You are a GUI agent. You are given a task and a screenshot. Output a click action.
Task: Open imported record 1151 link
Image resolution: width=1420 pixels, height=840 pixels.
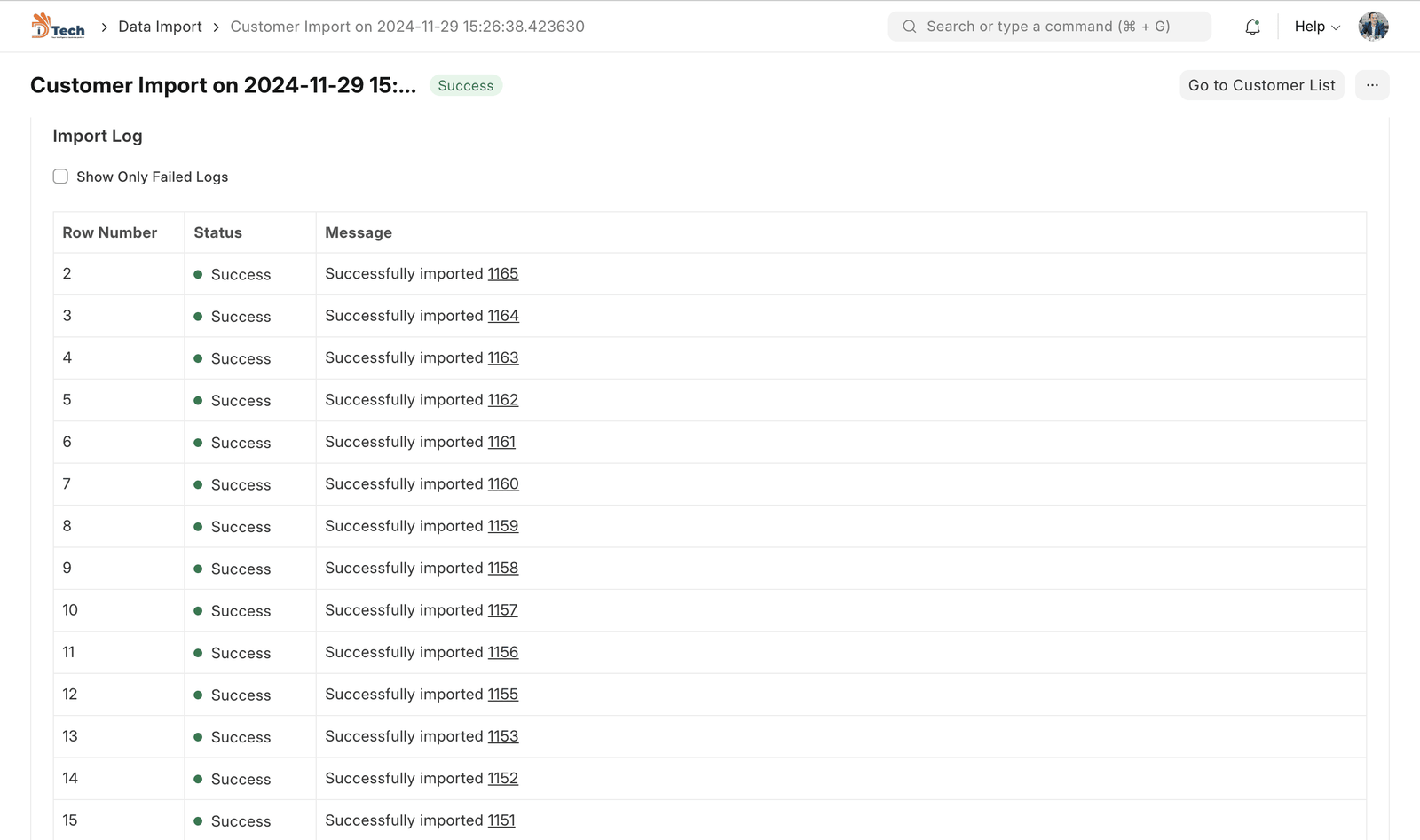pyautogui.click(x=501, y=820)
